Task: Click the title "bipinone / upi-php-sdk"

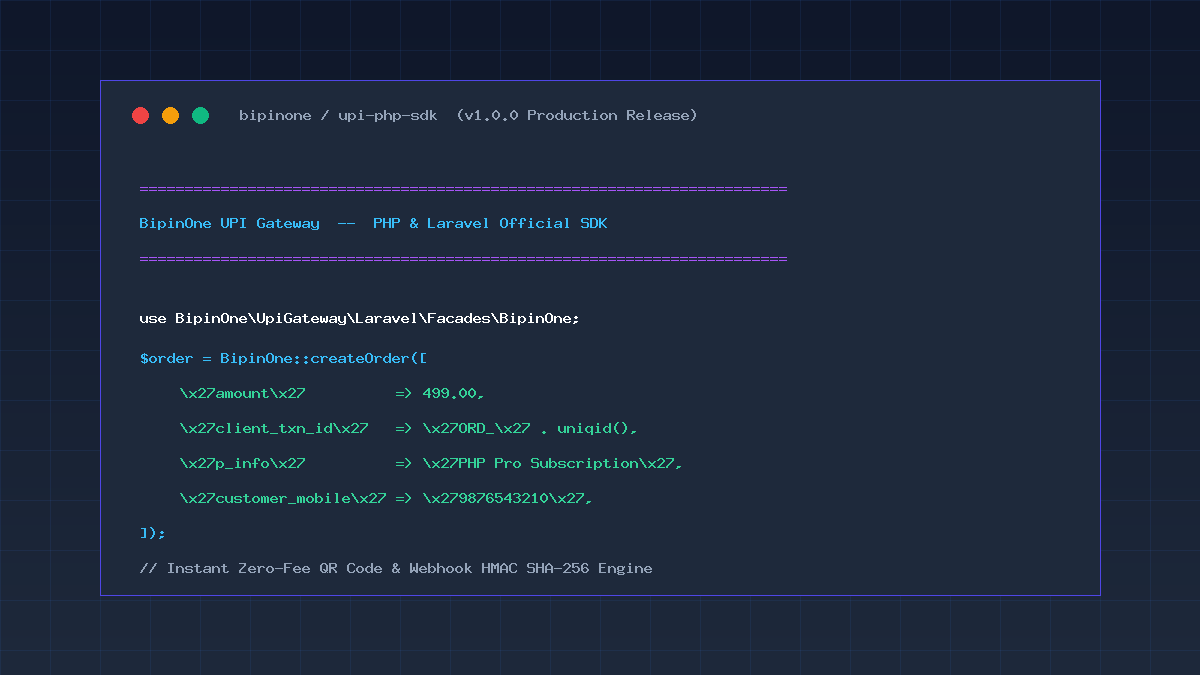Action: coord(338,116)
